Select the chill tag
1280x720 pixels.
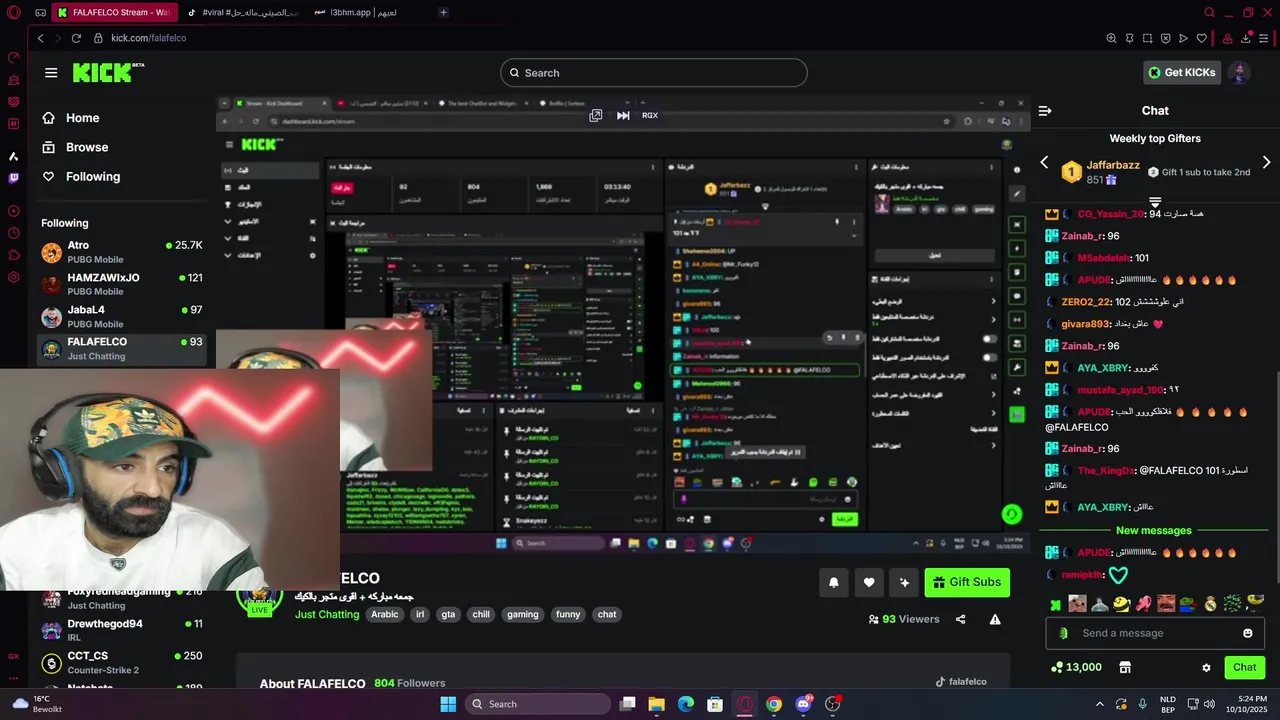point(481,614)
